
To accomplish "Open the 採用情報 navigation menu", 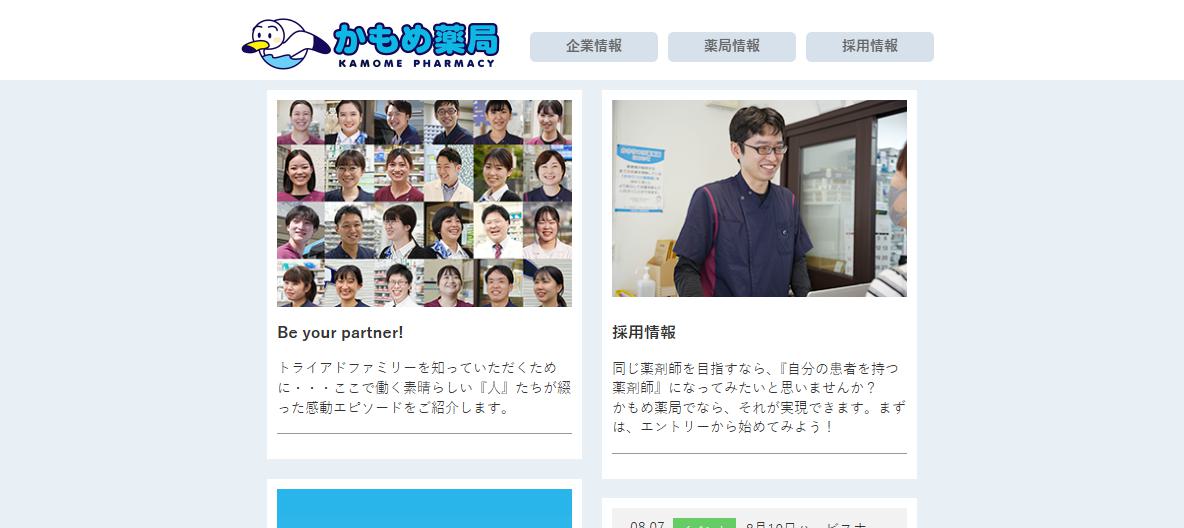I will click(x=870, y=46).
